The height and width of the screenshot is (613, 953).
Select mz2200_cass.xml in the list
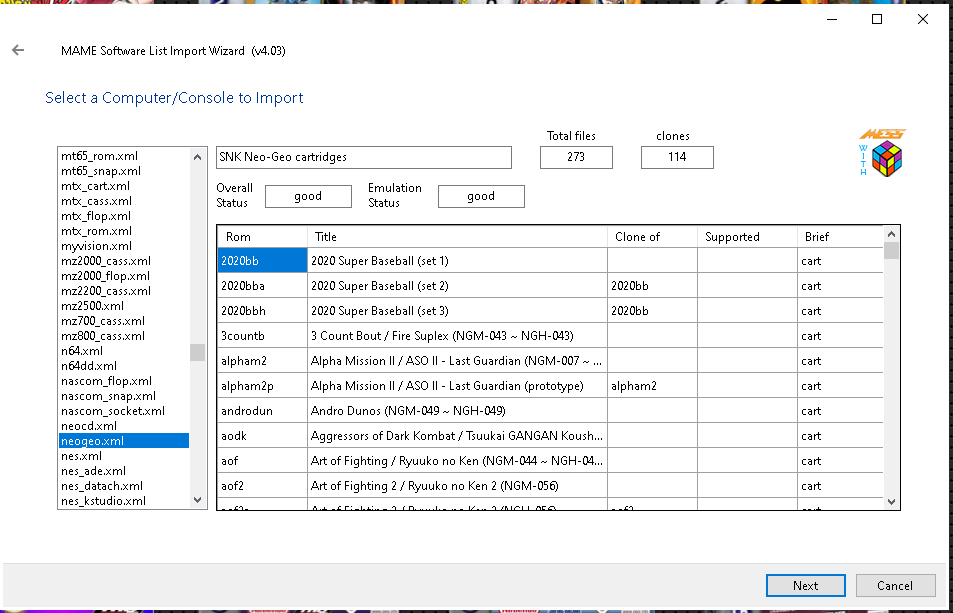[124, 291]
